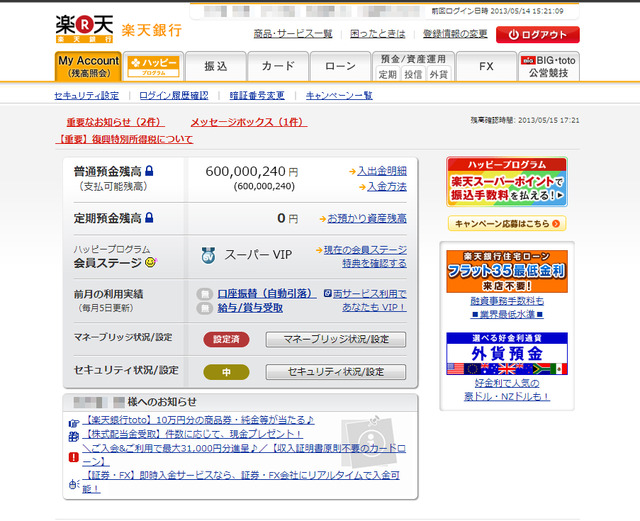This screenshot has width=640, height=521.
Task: Open the 証券・FX 即時入金サービス notice
Action: 241,482
